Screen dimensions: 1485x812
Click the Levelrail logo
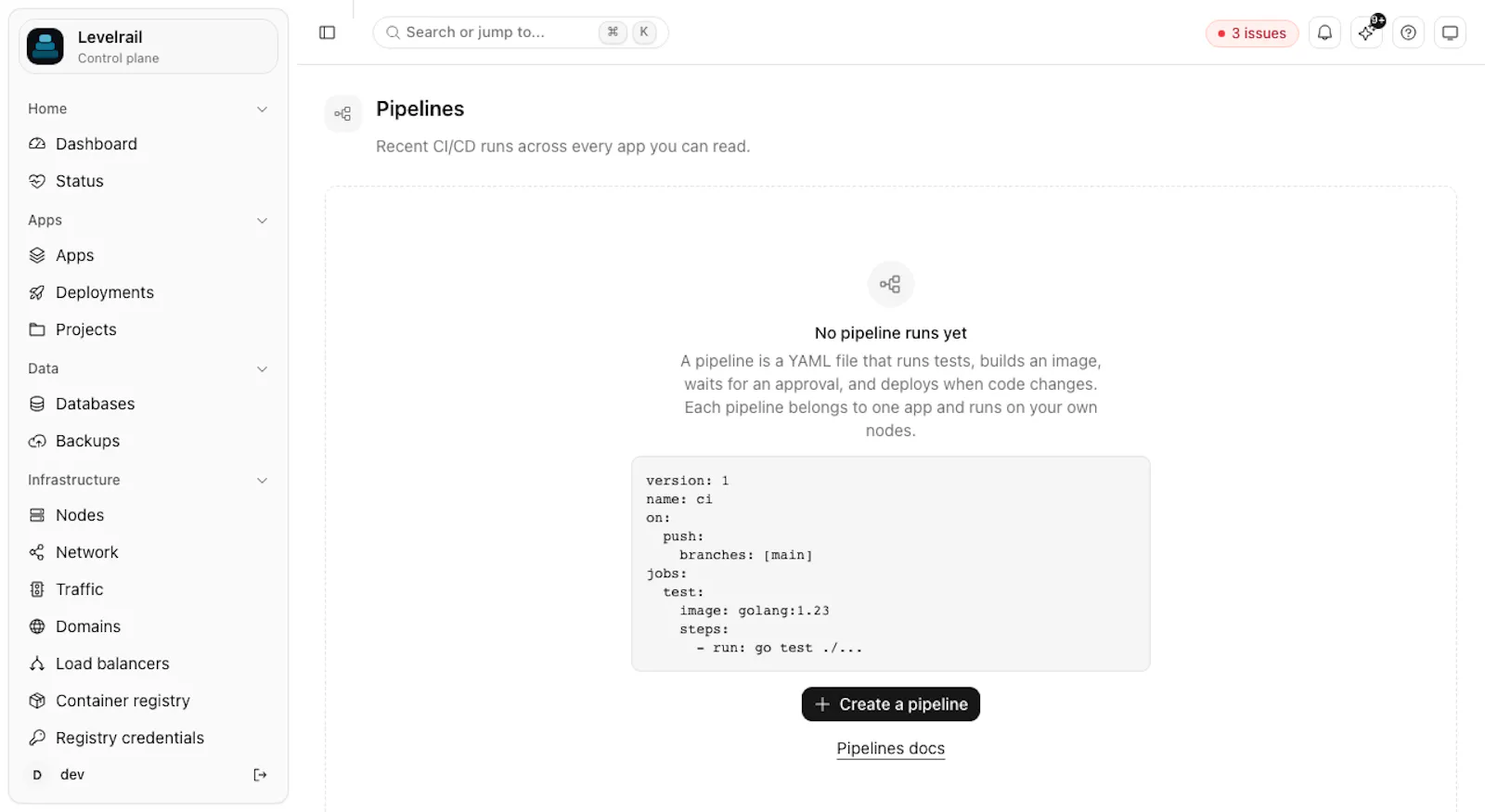pos(45,46)
